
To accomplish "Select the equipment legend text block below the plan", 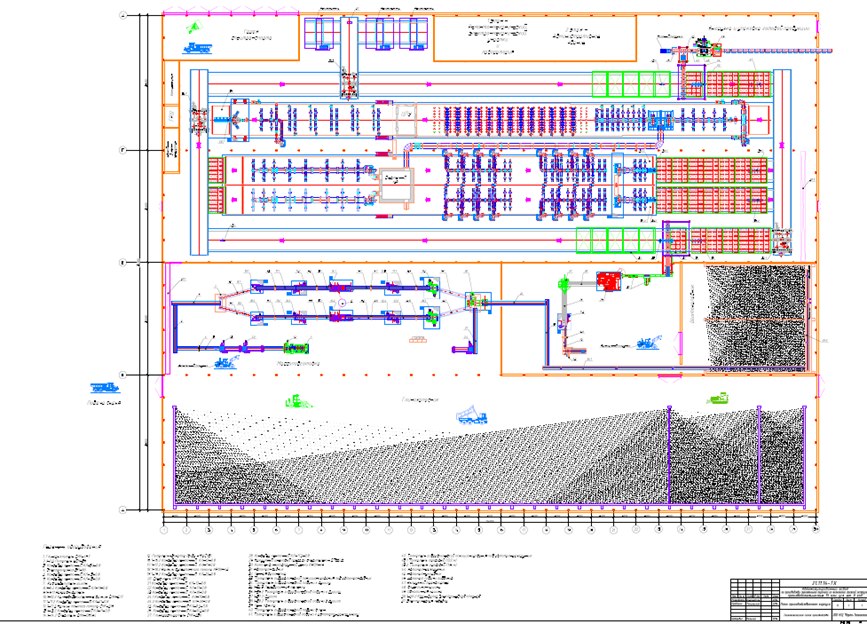I will click(x=288, y=581).
